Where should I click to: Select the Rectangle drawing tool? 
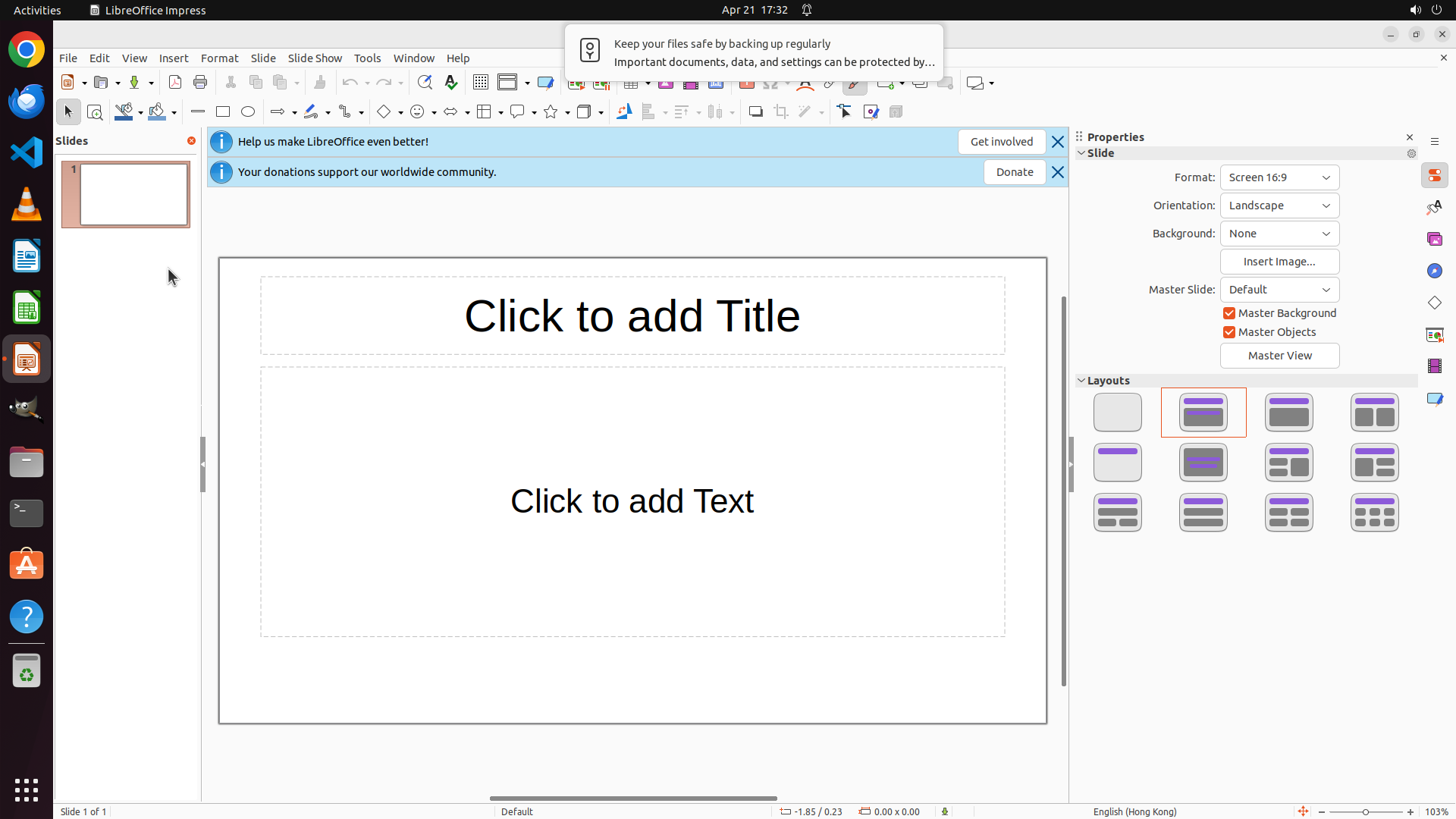(222, 112)
